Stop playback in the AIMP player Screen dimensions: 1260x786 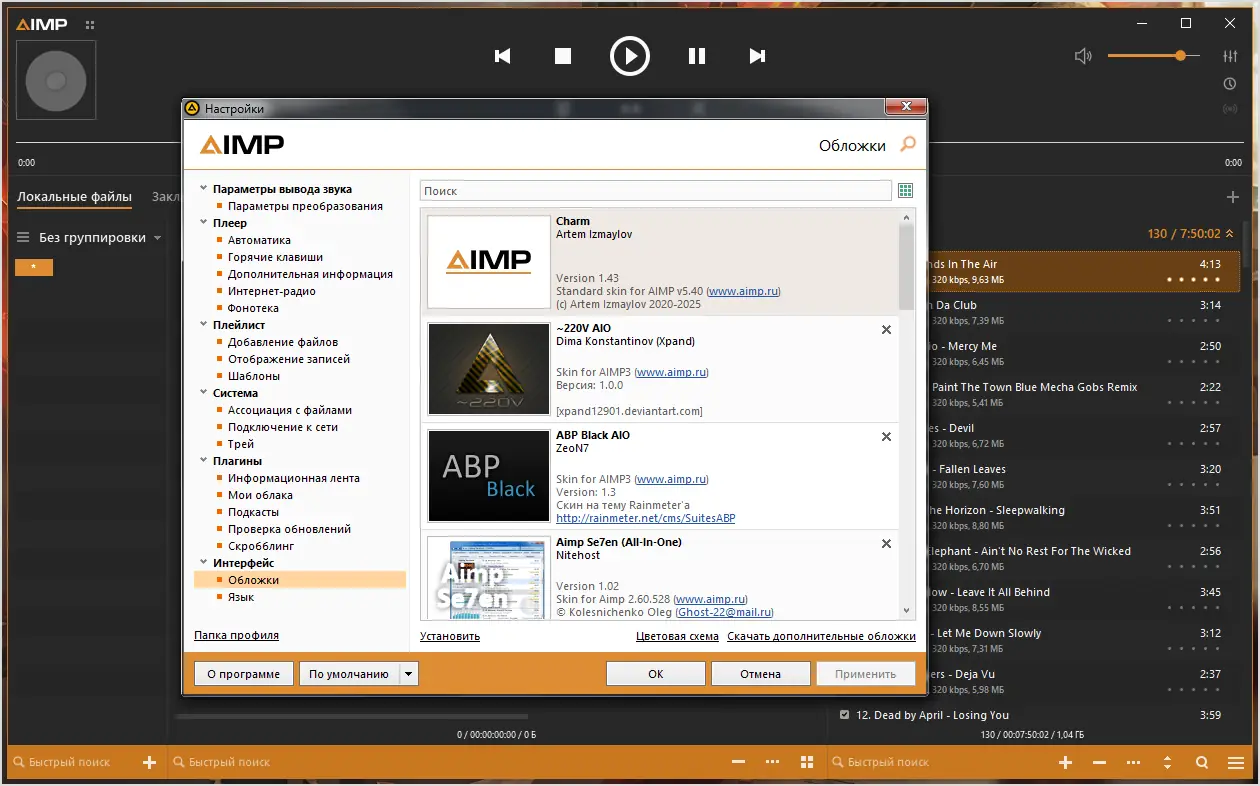point(563,56)
